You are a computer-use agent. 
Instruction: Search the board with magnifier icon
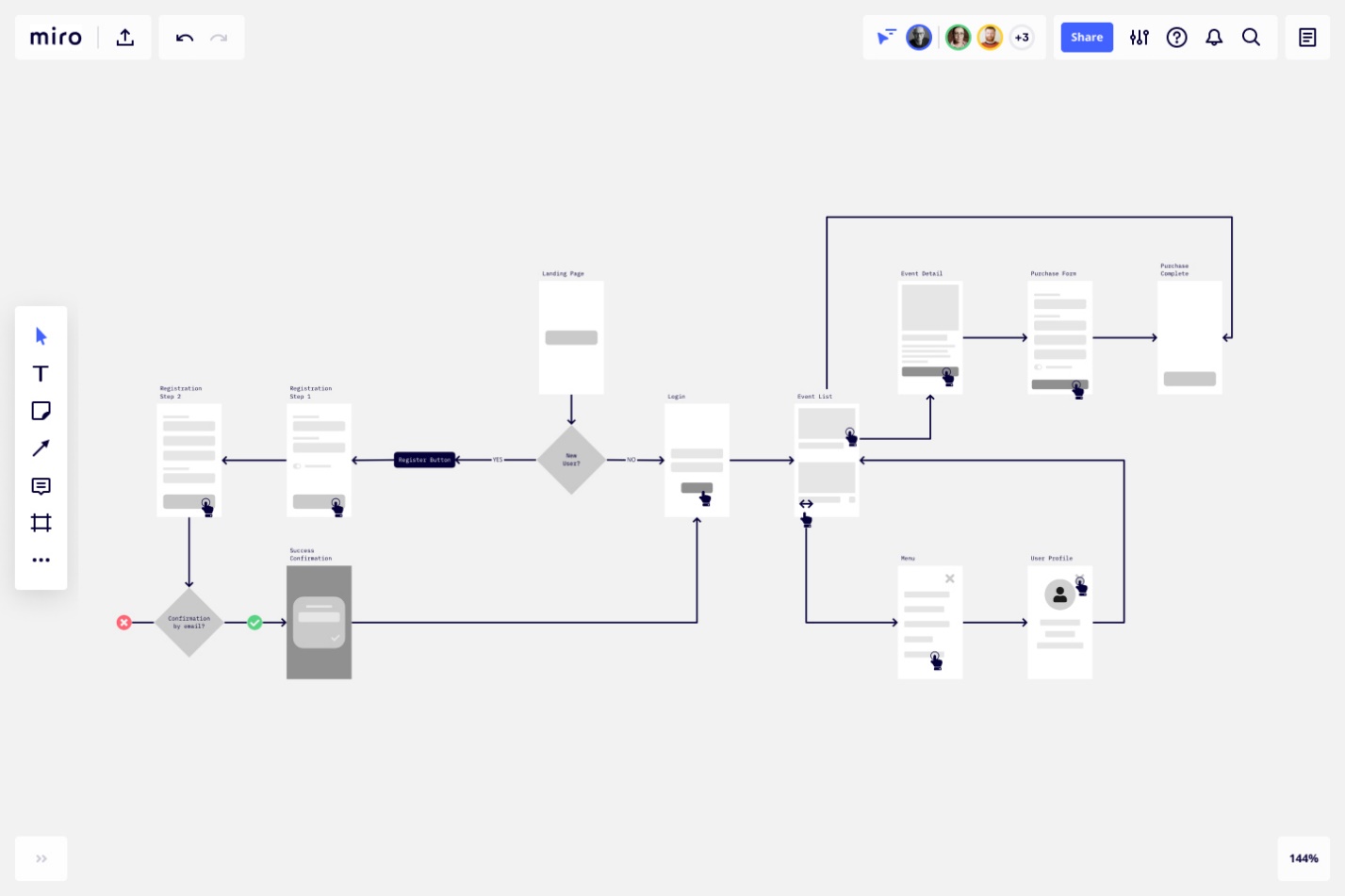1251,38
